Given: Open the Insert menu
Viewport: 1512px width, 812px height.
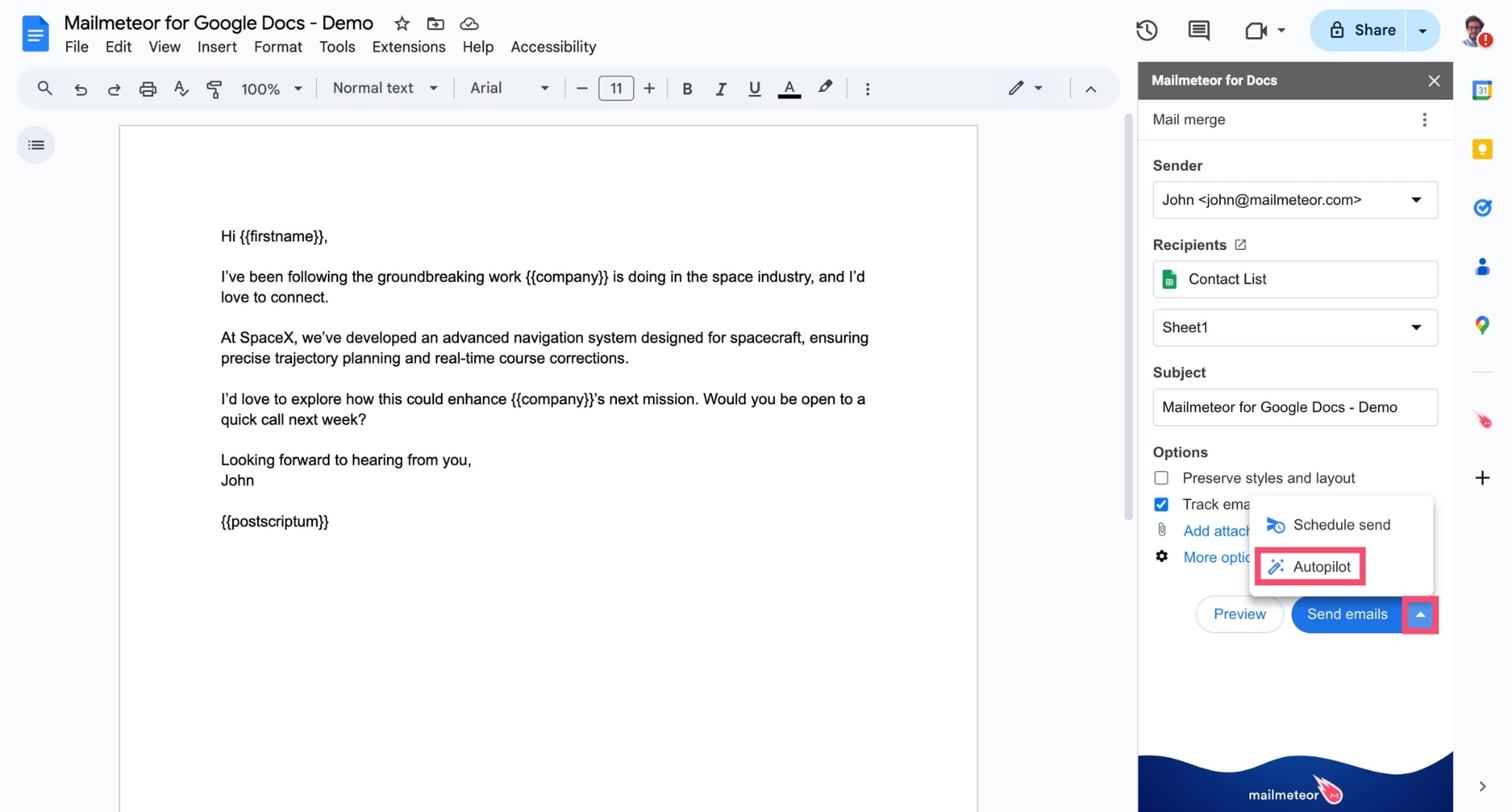Looking at the screenshot, I should tap(217, 47).
